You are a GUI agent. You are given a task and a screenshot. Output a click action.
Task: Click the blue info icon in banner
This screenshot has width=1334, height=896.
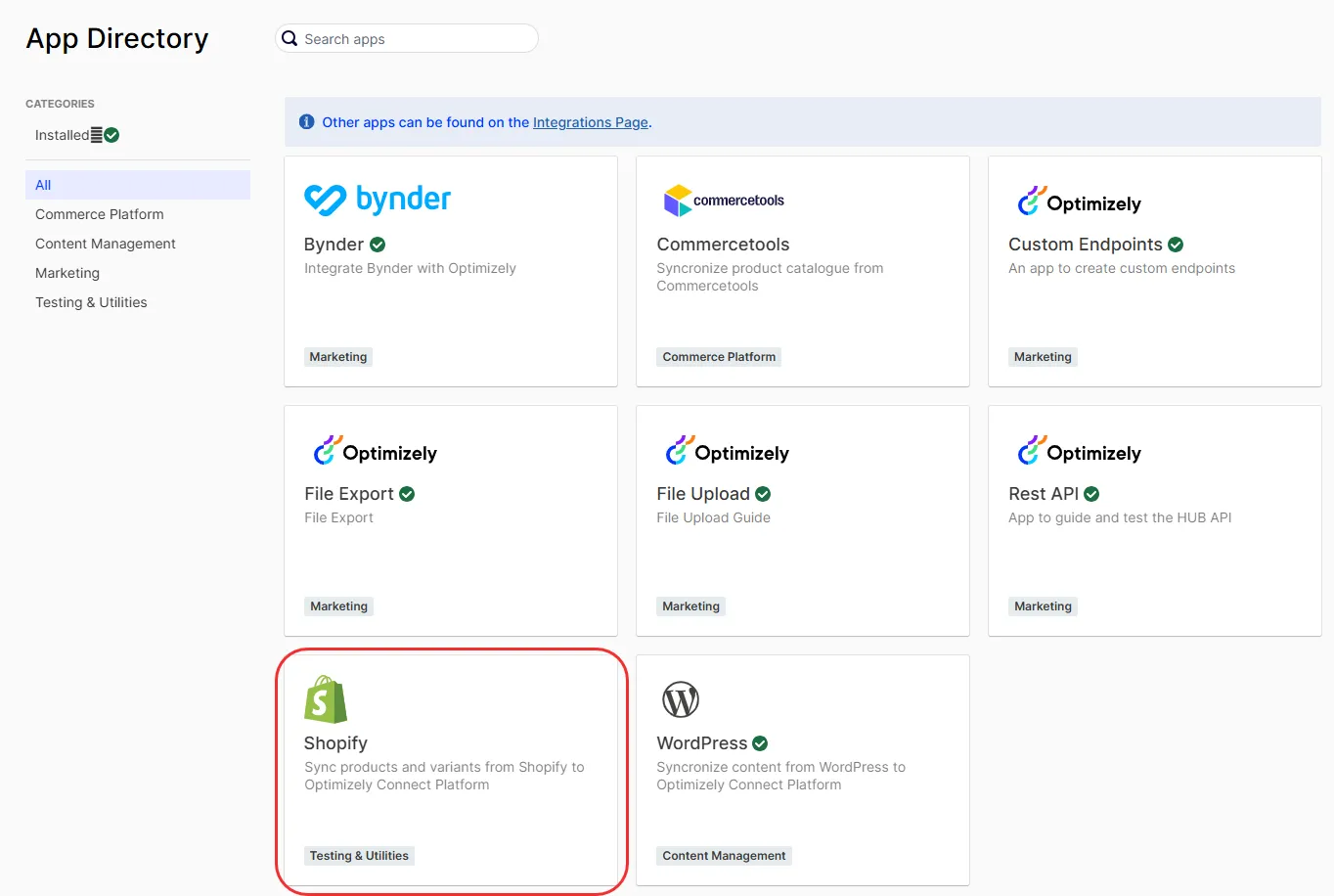pos(306,121)
